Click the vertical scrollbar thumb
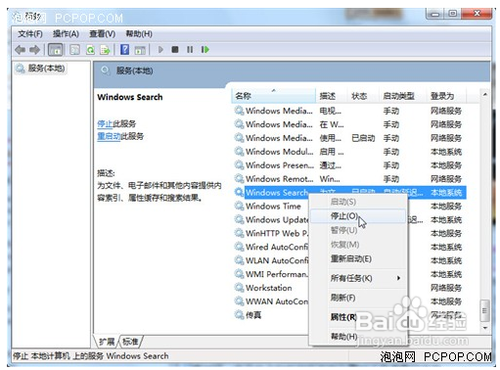Viewport: 500px width, 370px height. 485,311
